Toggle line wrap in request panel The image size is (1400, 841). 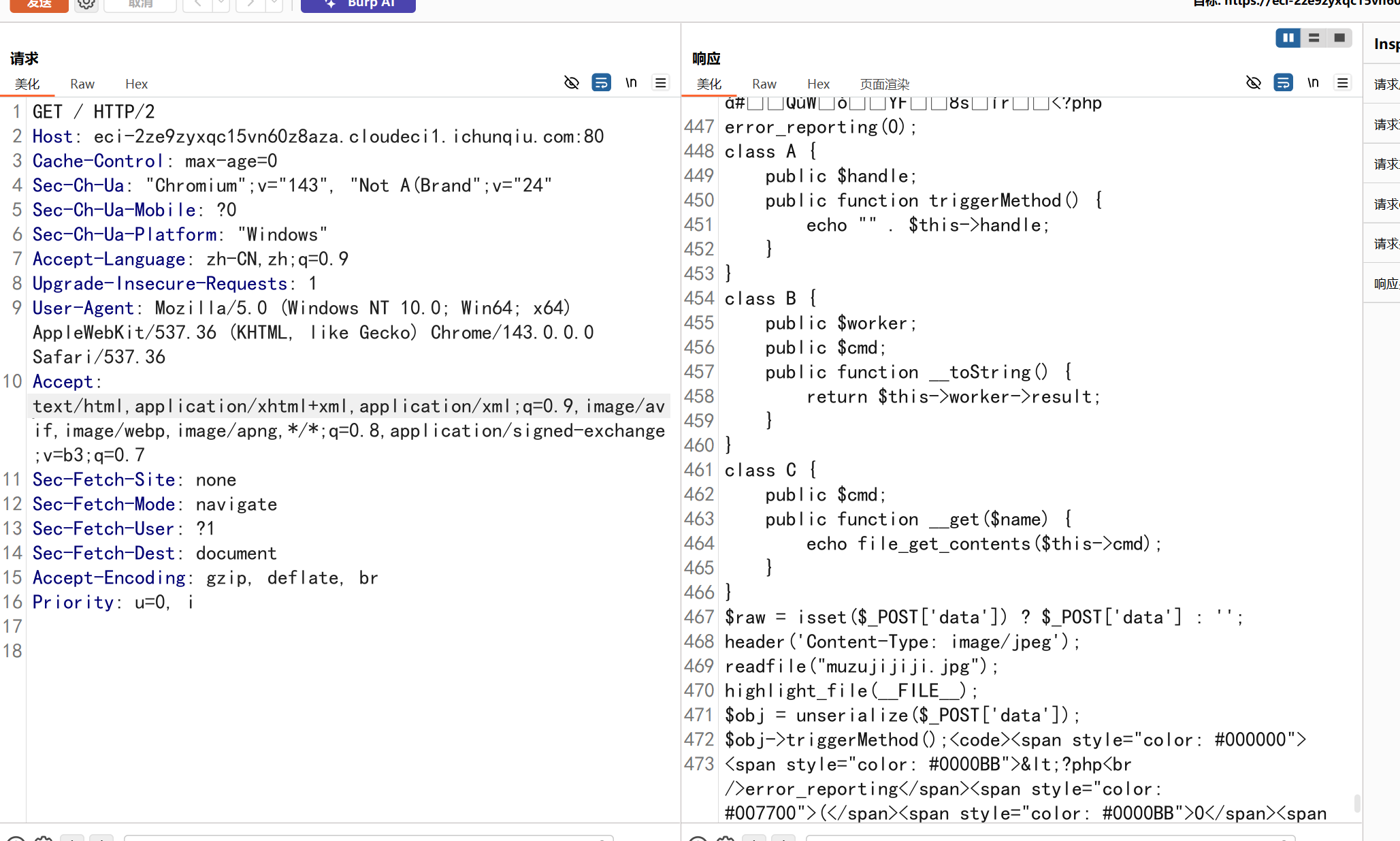(x=601, y=83)
